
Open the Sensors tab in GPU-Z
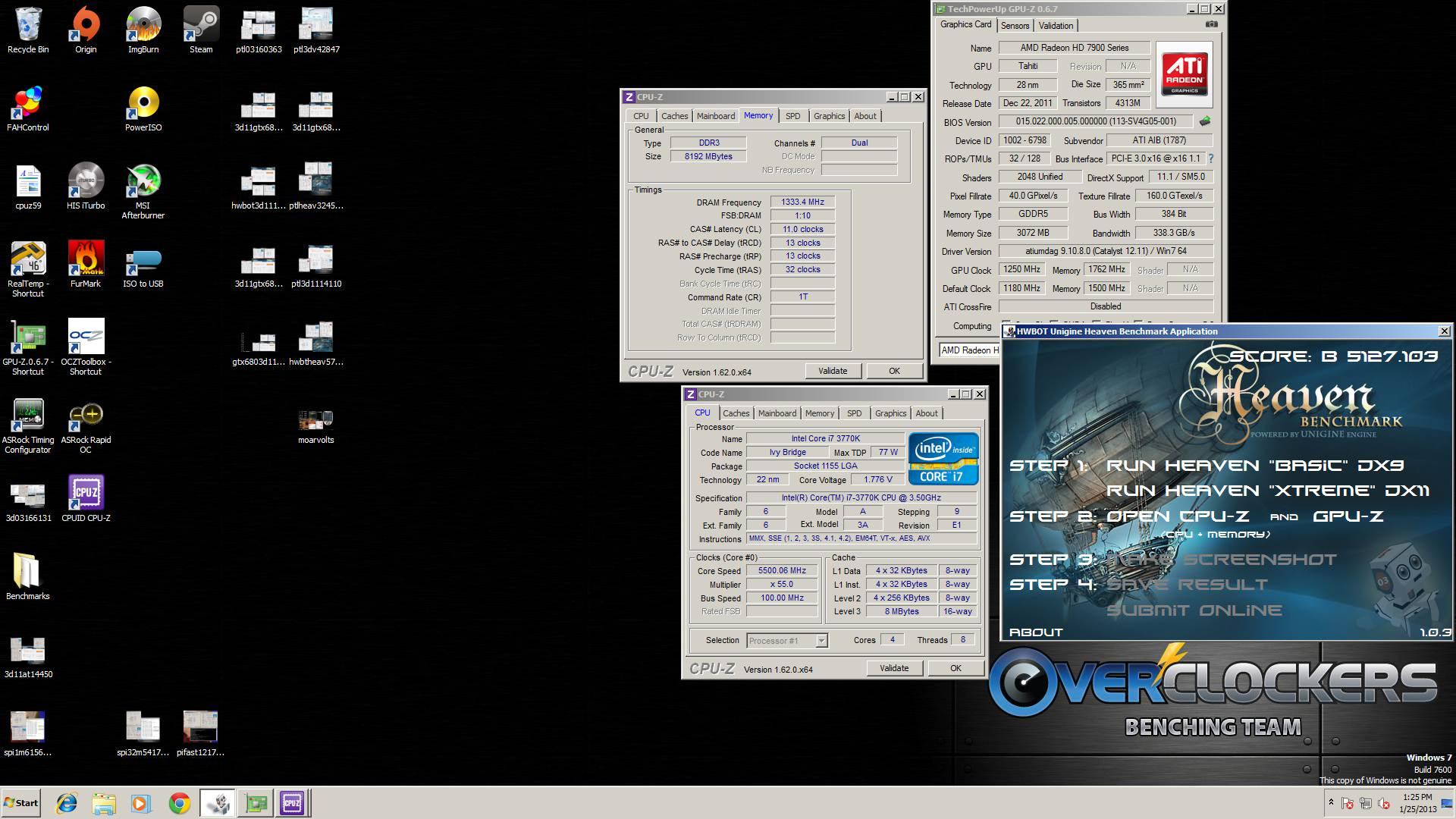(x=1015, y=26)
